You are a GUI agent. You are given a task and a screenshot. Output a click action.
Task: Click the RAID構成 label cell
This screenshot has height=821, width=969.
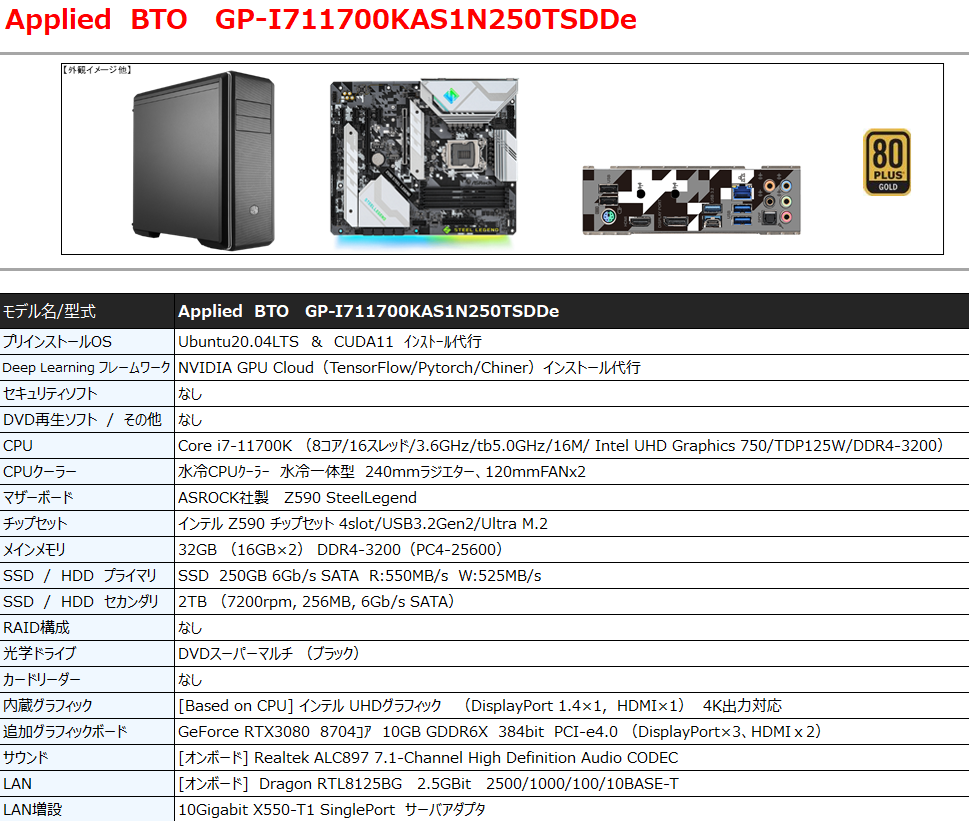pyautogui.click(x=87, y=627)
